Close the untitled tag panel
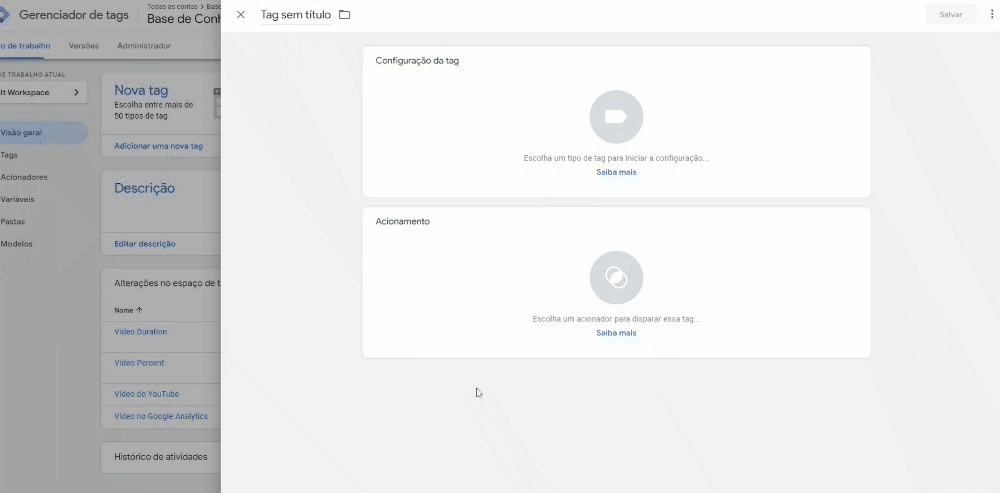The height and width of the screenshot is (493, 1000). coord(240,15)
